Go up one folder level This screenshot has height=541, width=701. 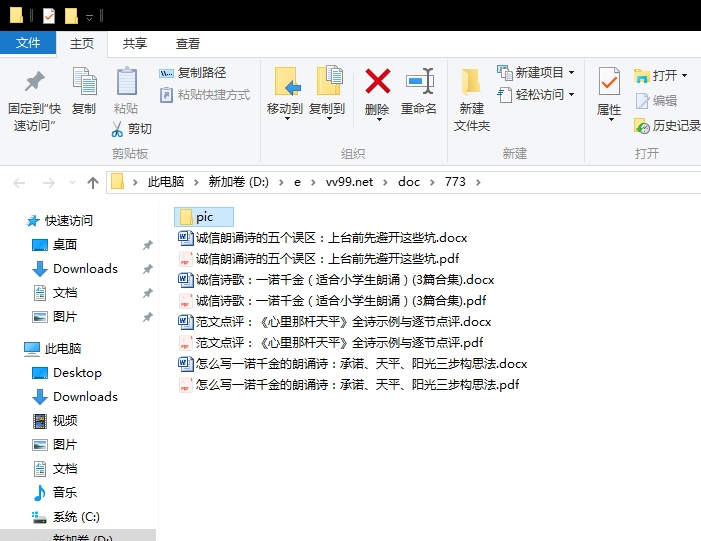[93, 182]
